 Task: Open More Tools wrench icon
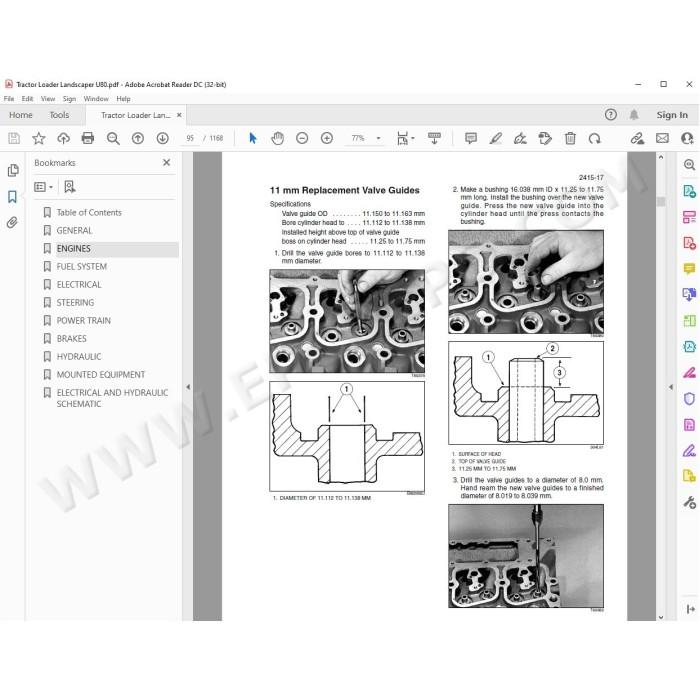(689, 502)
